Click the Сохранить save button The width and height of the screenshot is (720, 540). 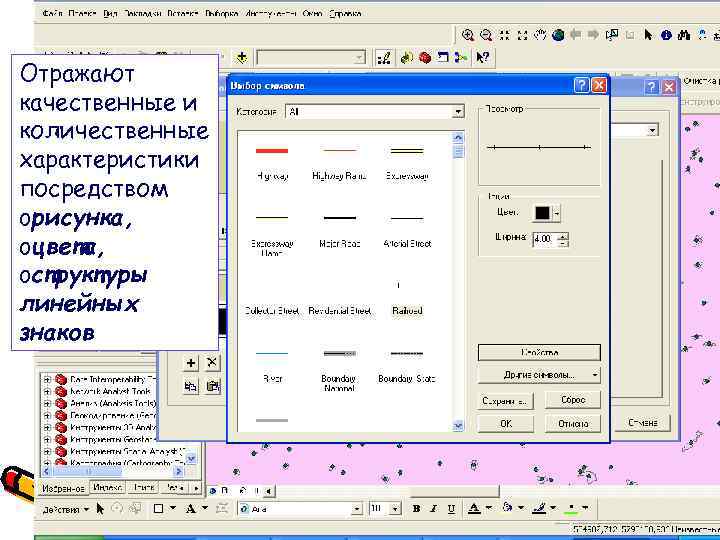click(506, 400)
